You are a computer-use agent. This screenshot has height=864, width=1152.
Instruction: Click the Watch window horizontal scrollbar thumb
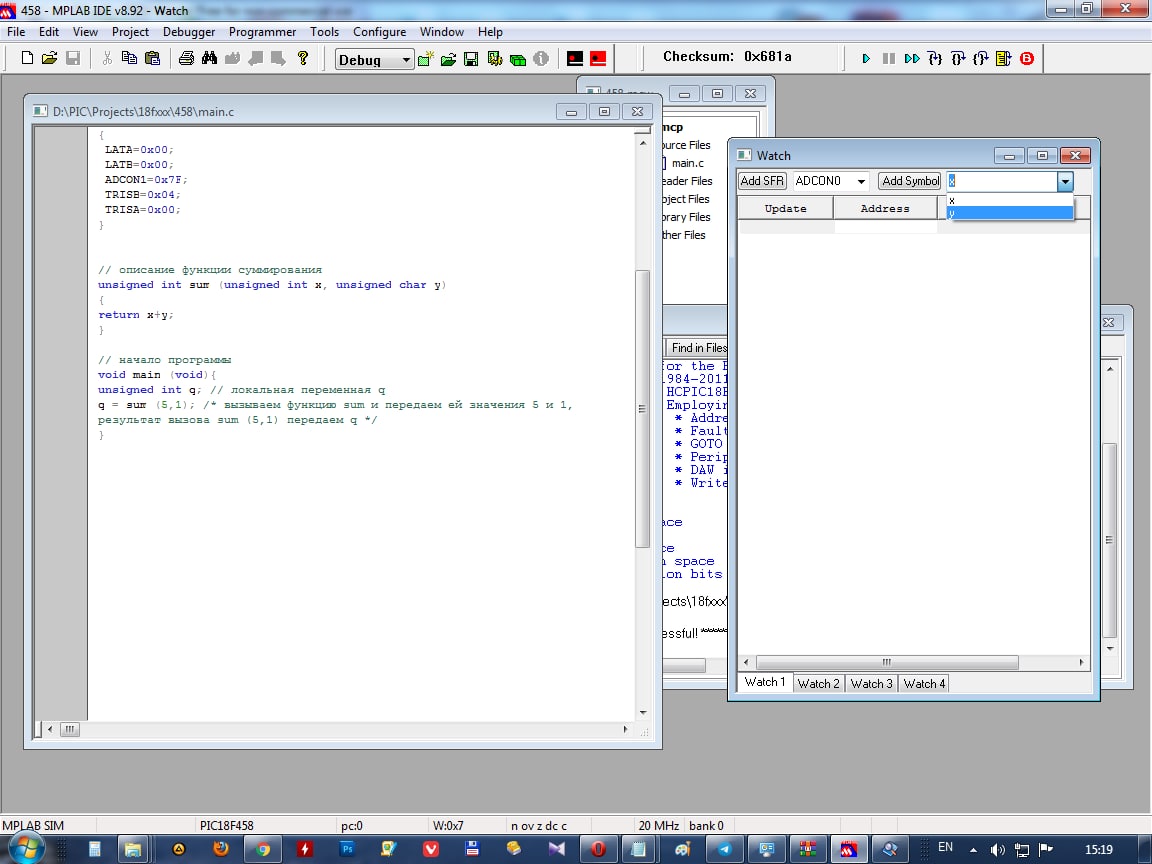coord(887,662)
